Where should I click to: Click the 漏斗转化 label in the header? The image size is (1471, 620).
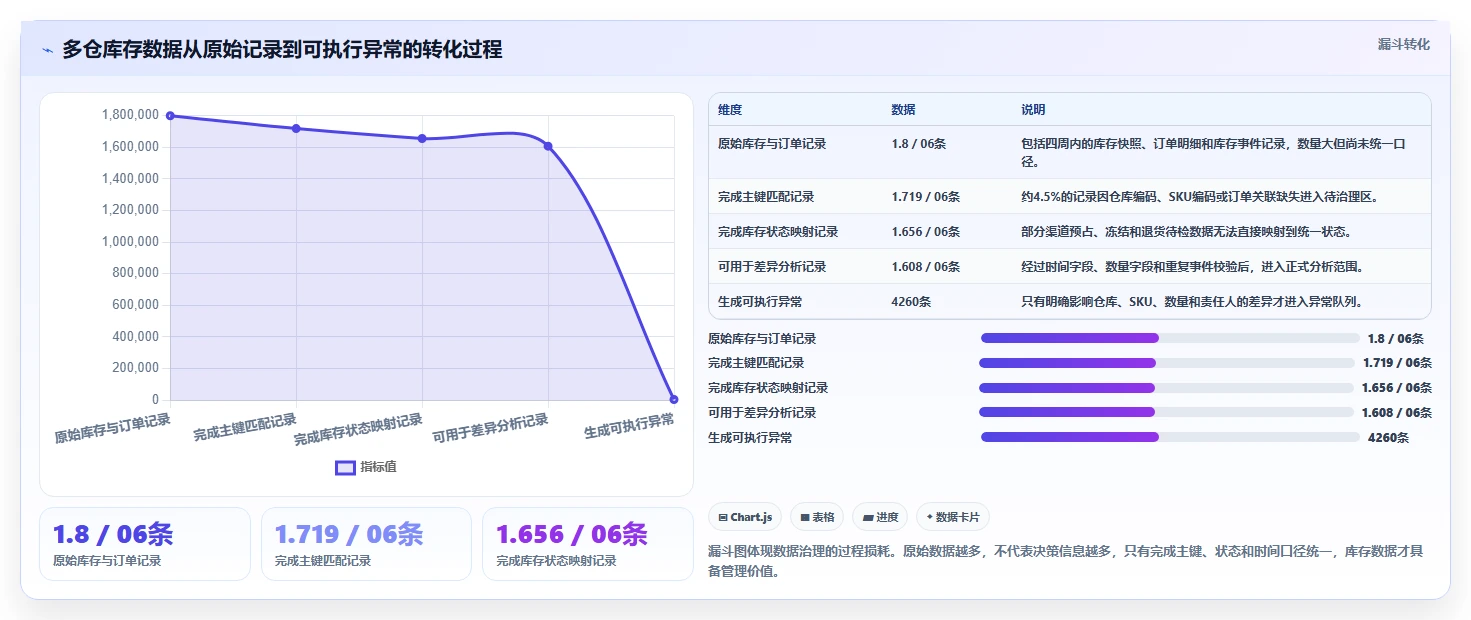coord(1404,45)
